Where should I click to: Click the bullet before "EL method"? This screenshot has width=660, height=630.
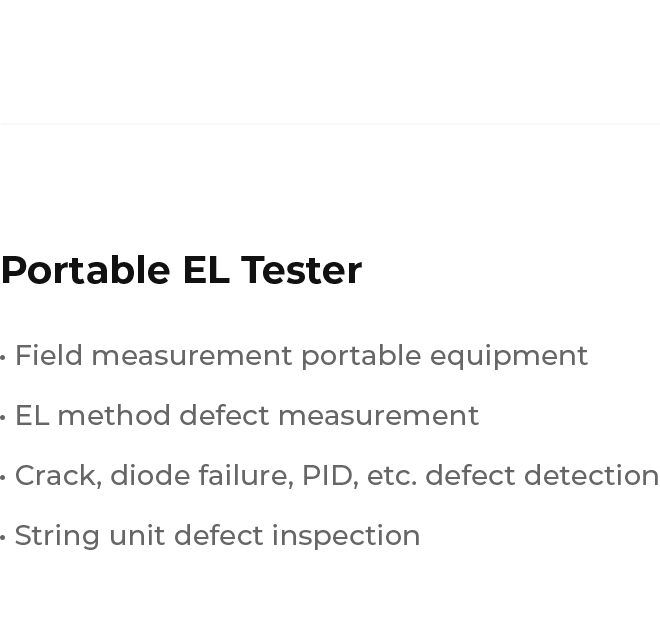(3, 417)
